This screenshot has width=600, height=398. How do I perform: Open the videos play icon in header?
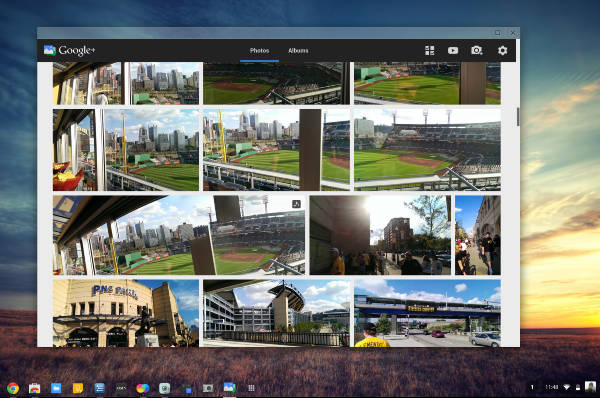[453, 51]
